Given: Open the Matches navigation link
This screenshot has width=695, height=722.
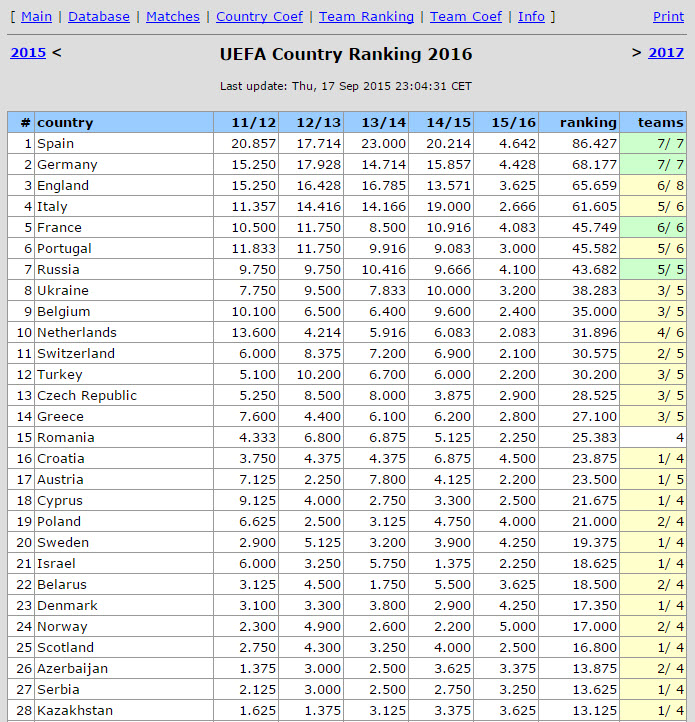Looking at the screenshot, I should point(172,17).
